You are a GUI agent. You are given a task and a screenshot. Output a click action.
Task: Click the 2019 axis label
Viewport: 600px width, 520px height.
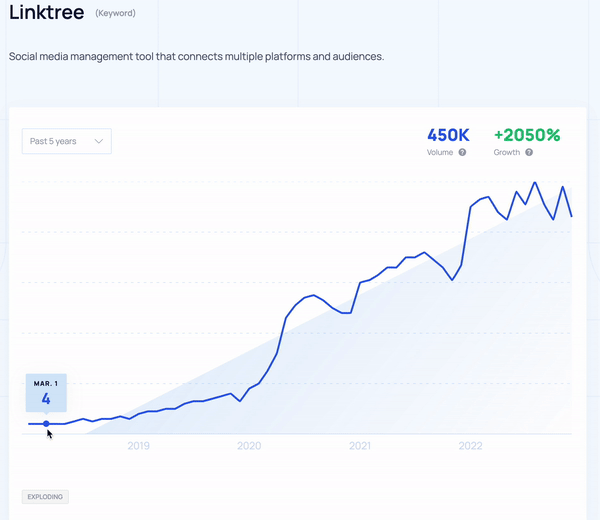[x=139, y=446]
